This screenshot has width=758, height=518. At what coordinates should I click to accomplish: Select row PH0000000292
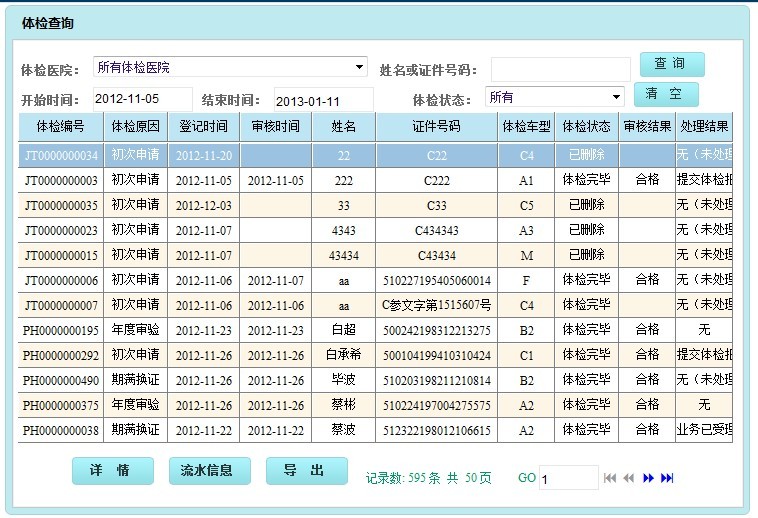(375, 355)
